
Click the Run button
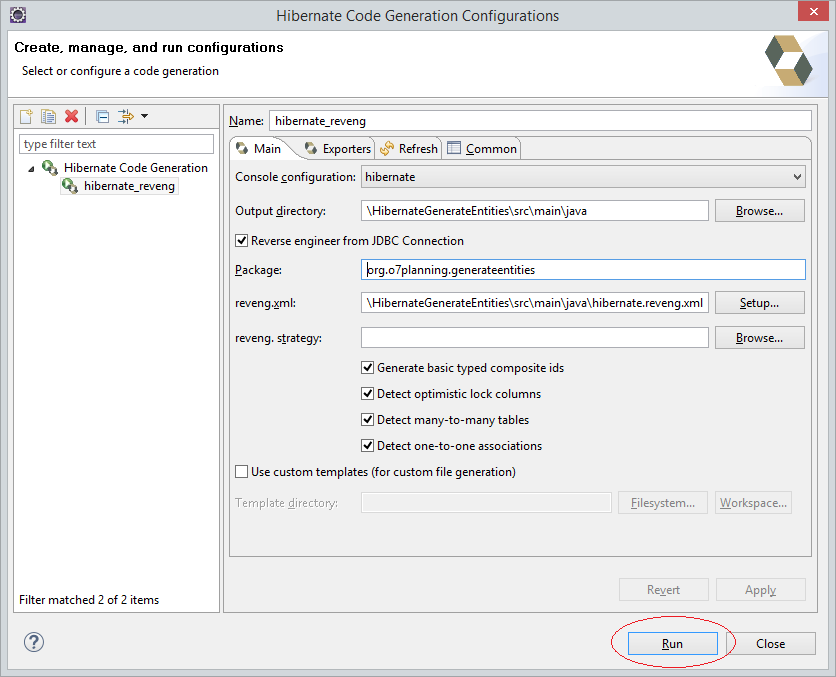[x=672, y=644]
